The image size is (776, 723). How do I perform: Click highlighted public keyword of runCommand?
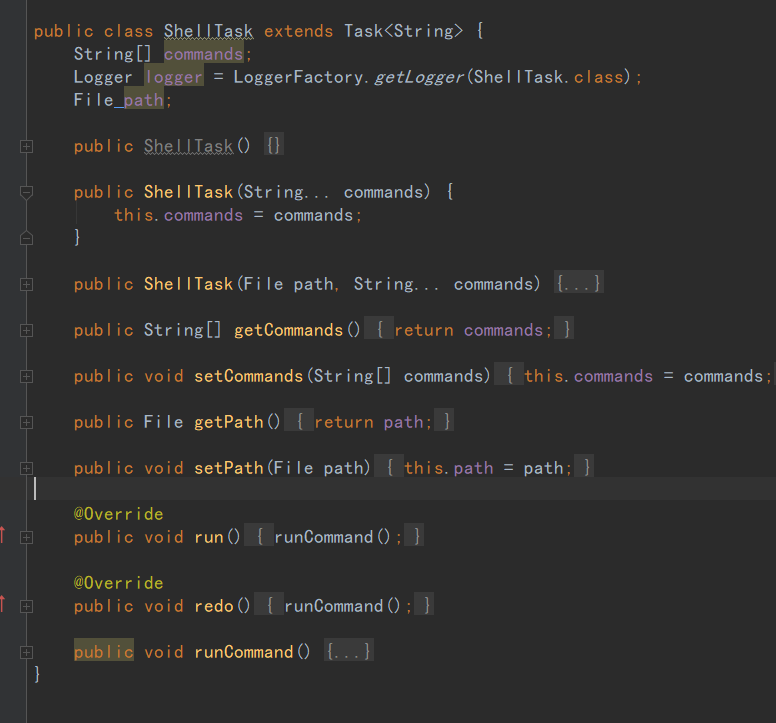click(x=104, y=652)
